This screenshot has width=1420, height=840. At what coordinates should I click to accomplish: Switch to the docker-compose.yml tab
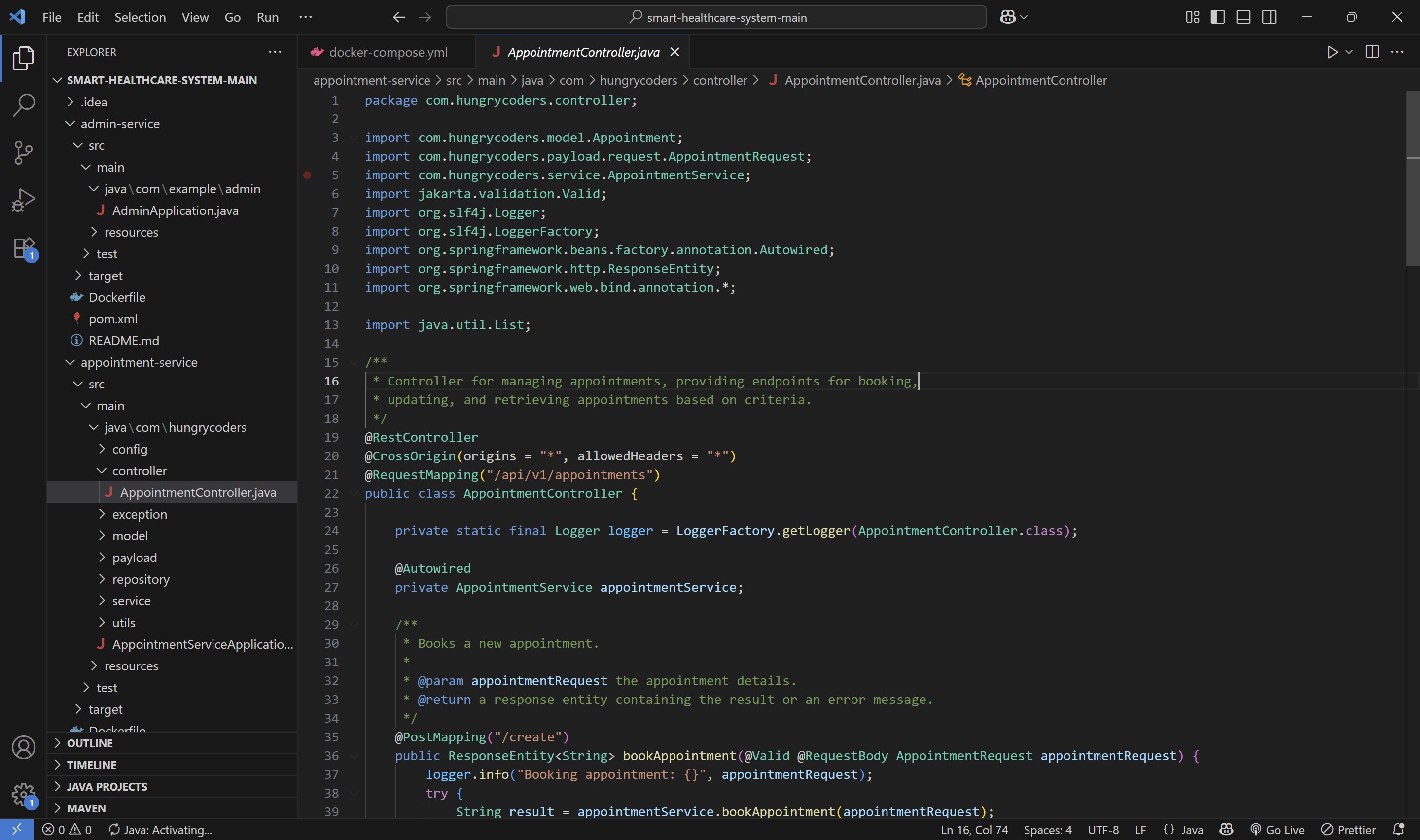point(388,52)
